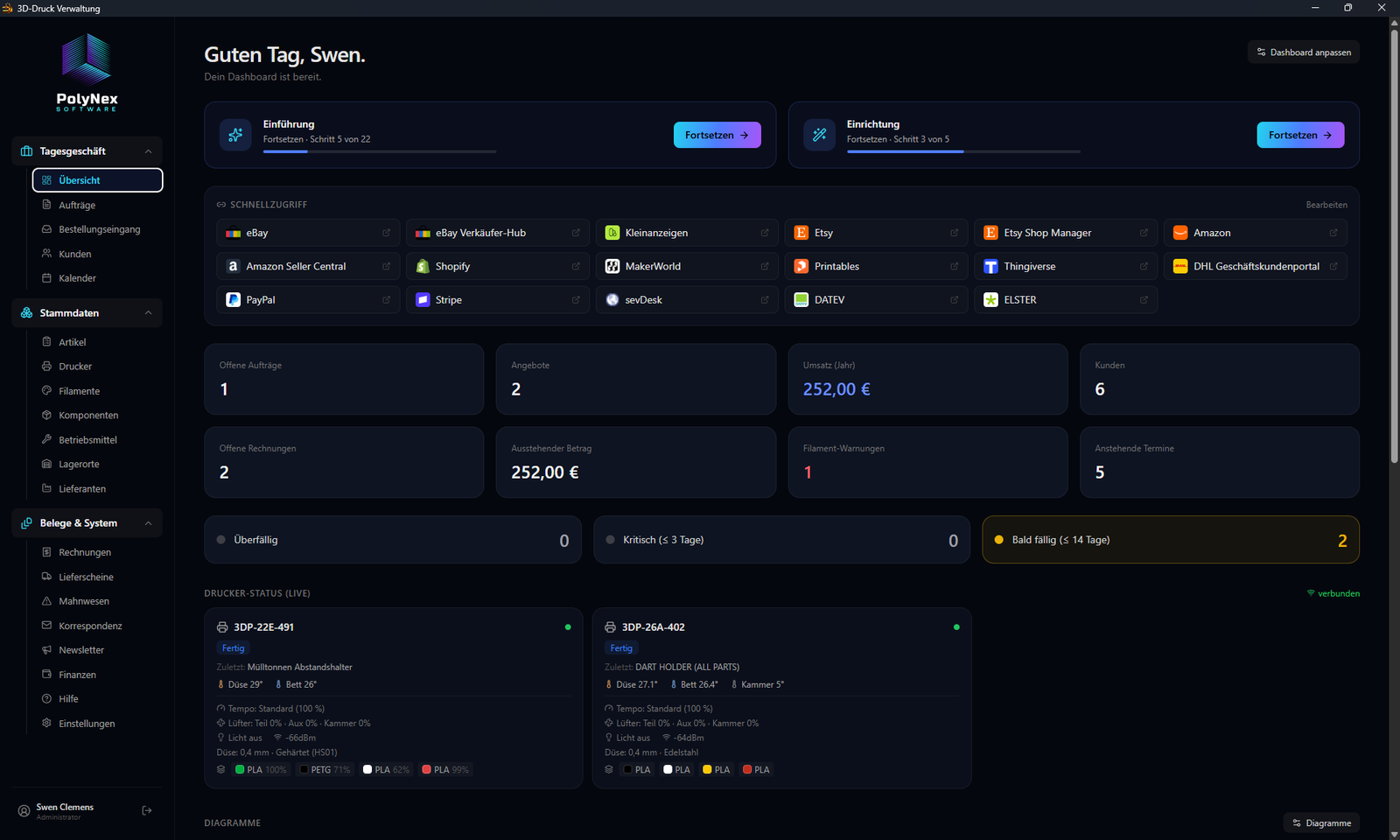The image size is (1400, 840).
Task: Click Fortsetzen on the Einrichtung card
Action: [x=1300, y=135]
